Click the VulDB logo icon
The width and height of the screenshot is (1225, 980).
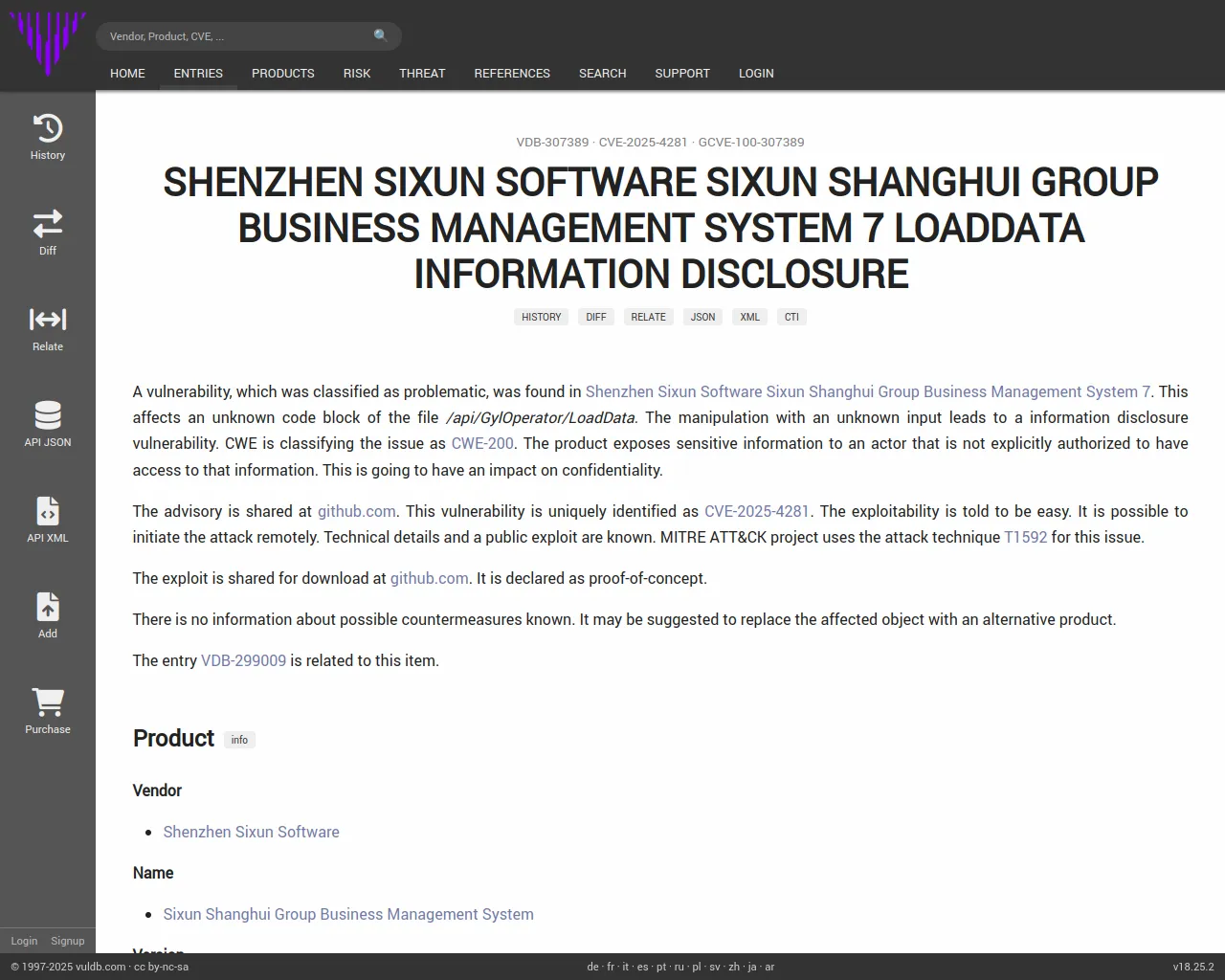[47, 43]
